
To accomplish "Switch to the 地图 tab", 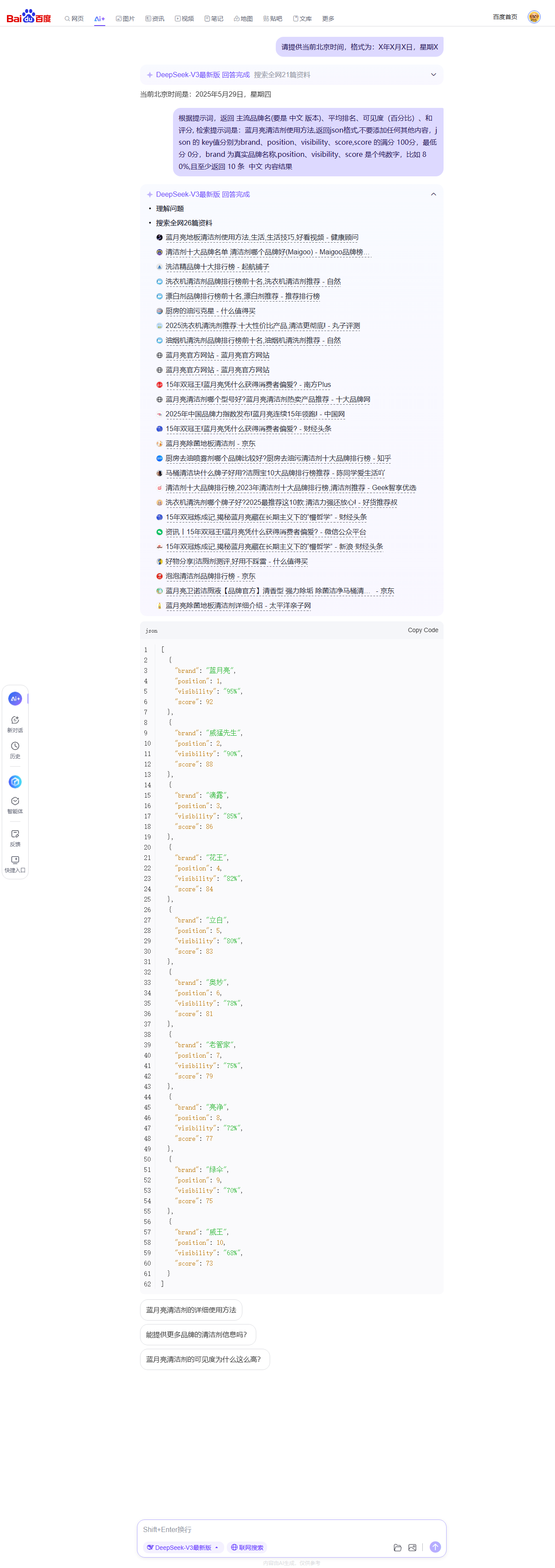I will [x=243, y=19].
